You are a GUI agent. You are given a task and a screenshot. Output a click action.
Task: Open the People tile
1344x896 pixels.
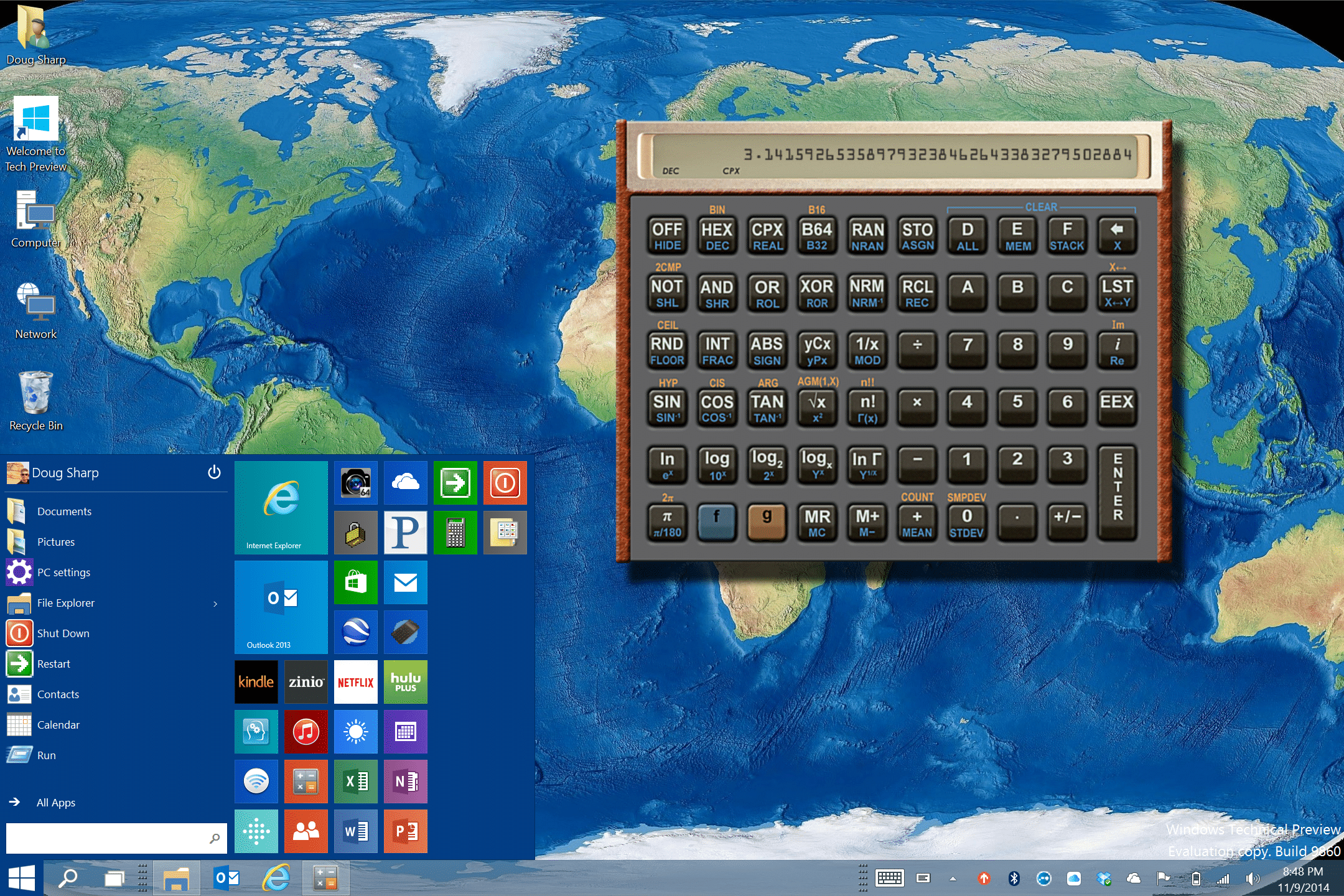(x=306, y=831)
